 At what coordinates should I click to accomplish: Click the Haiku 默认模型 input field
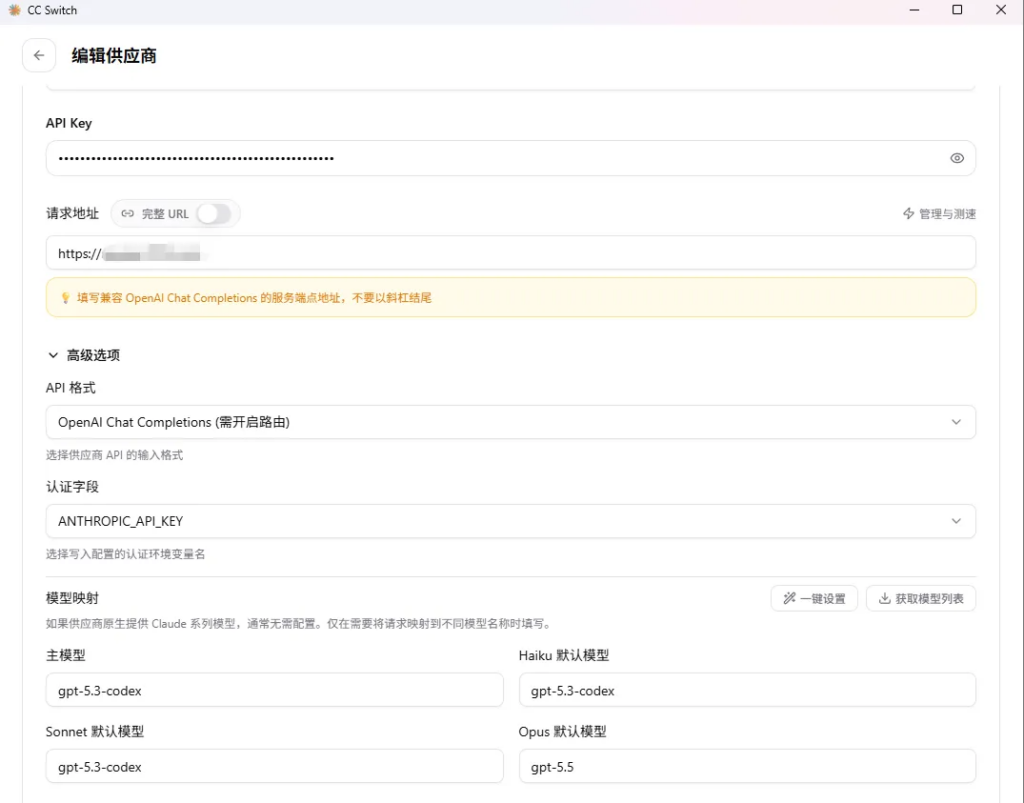pyautogui.click(x=746, y=691)
